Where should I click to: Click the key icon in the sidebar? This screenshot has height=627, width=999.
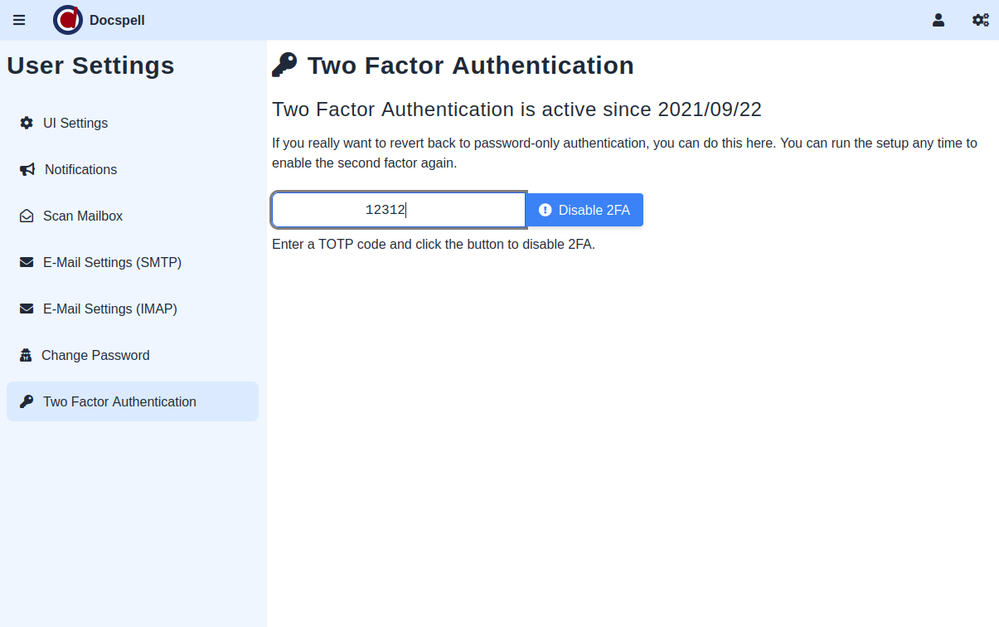click(27, 402)
